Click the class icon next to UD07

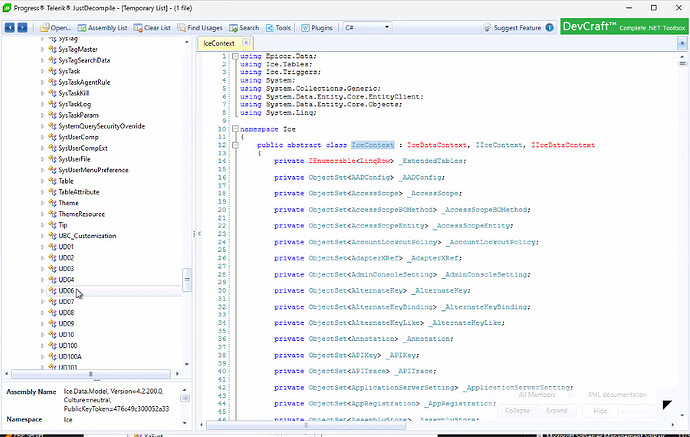(52, 302)
